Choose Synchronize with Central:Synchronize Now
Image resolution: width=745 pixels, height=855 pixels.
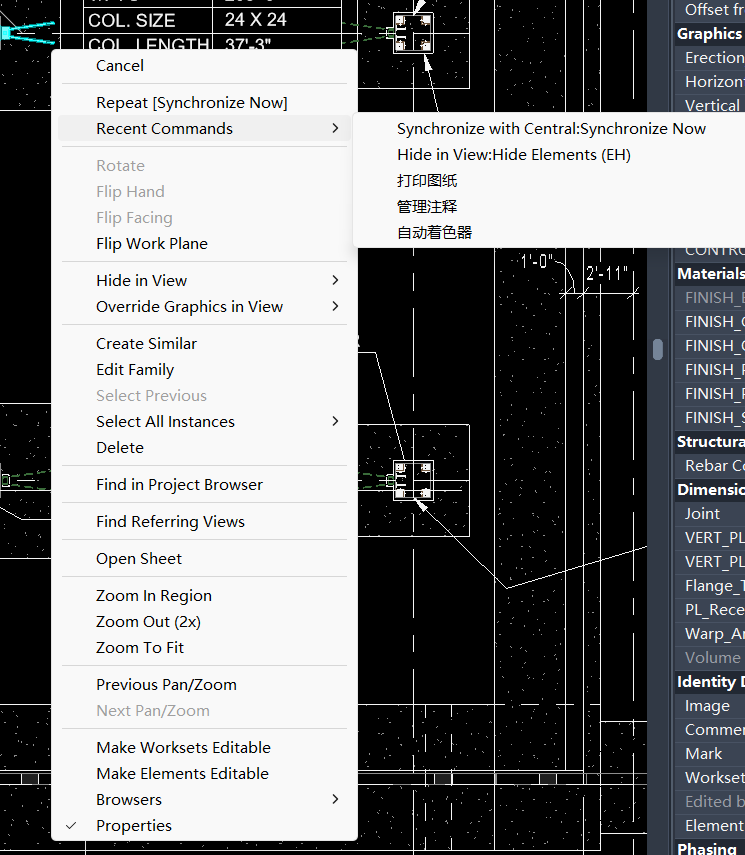click(551, 129)
